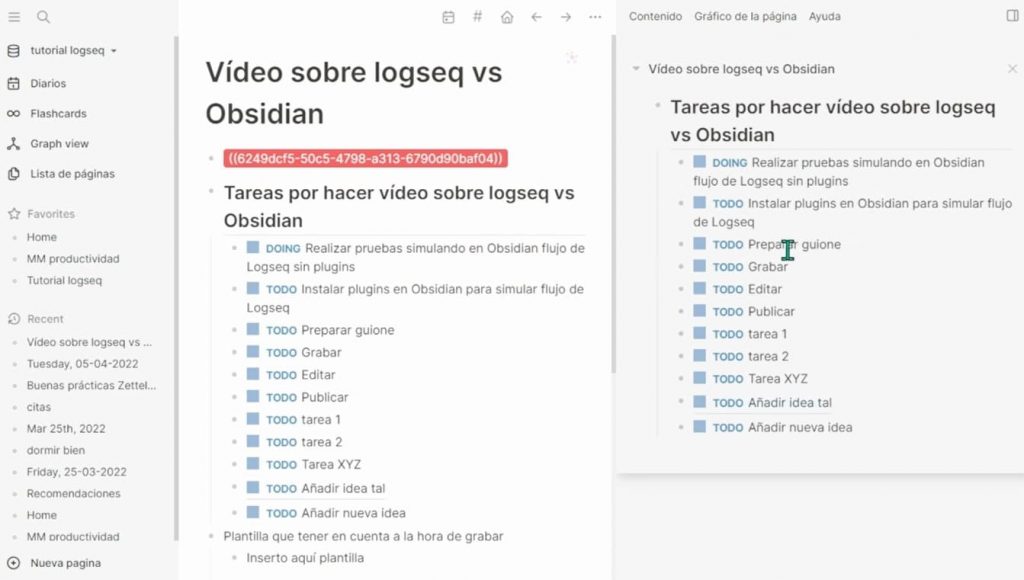Viewport: 1024px width, 580px height.
Task: Open recent page Buenas prácticas Zettel...
Action: [x=91, y=385]
